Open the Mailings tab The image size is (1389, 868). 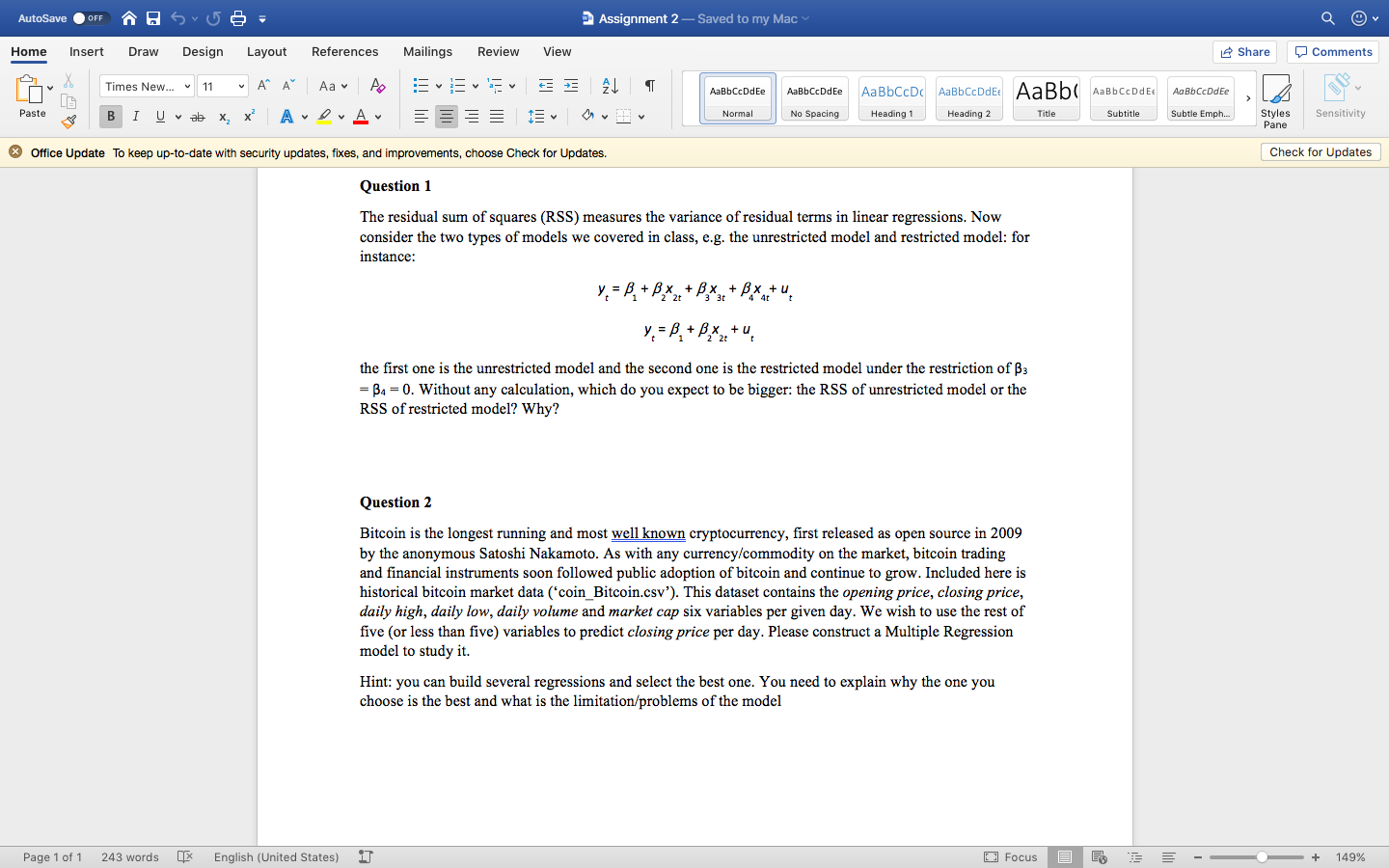(x=427, y=52)
